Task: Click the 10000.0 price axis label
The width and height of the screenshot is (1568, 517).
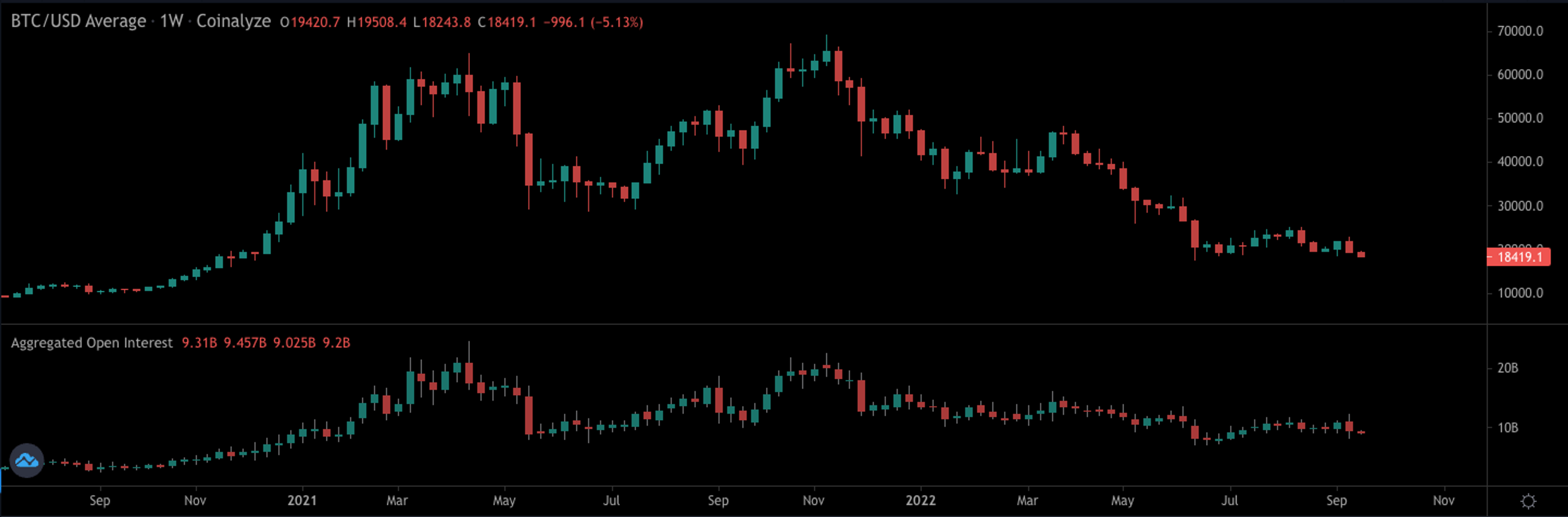Action: coord(1520,293)
